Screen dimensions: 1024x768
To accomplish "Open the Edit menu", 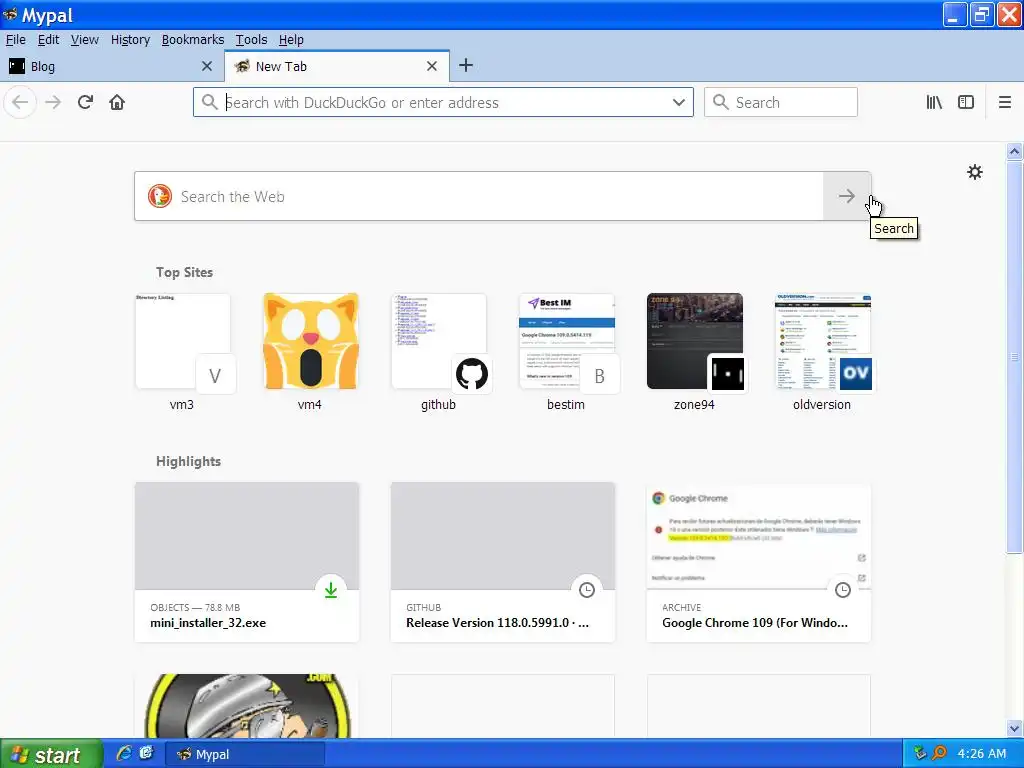I will tap(48, 40).
